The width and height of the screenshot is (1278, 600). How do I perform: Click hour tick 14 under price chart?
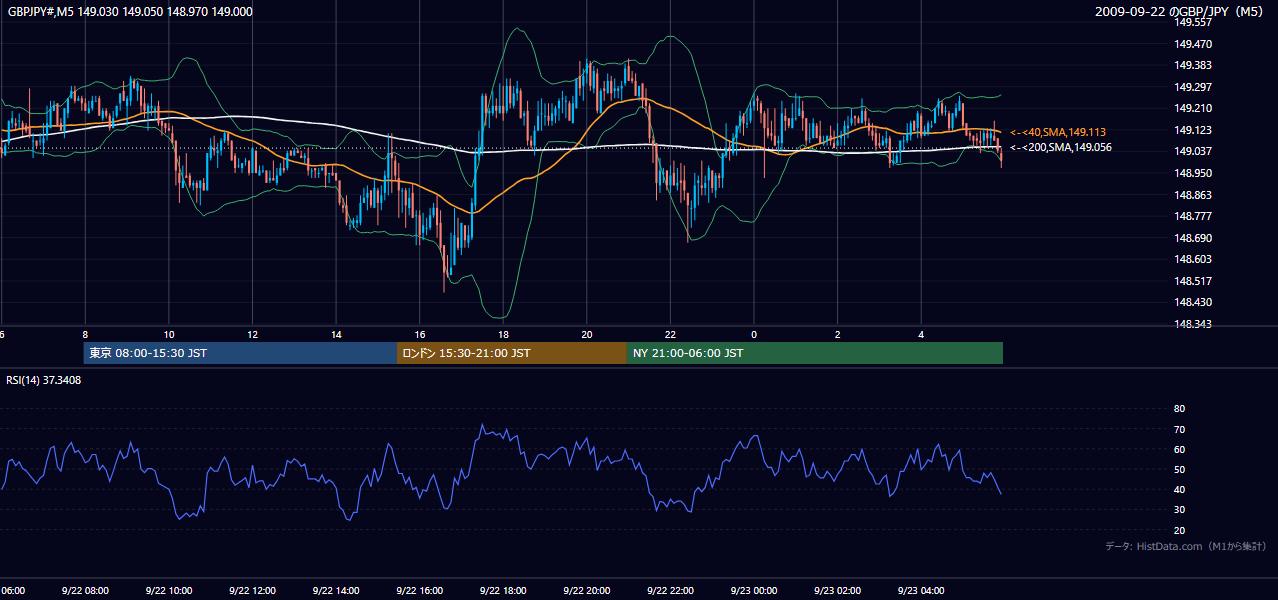[336, 335]
